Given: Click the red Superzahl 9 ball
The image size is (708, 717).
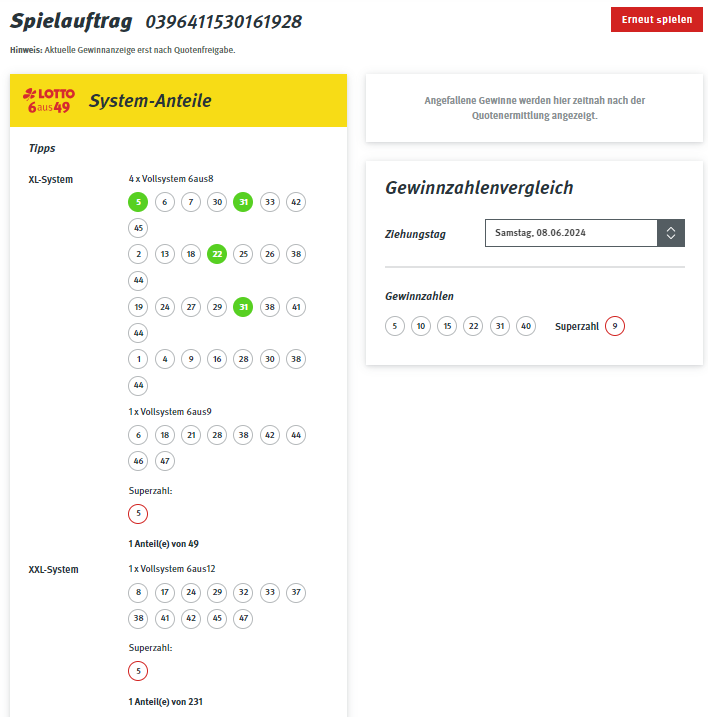Looking at the screenshot, I should (x=615, y=326).
